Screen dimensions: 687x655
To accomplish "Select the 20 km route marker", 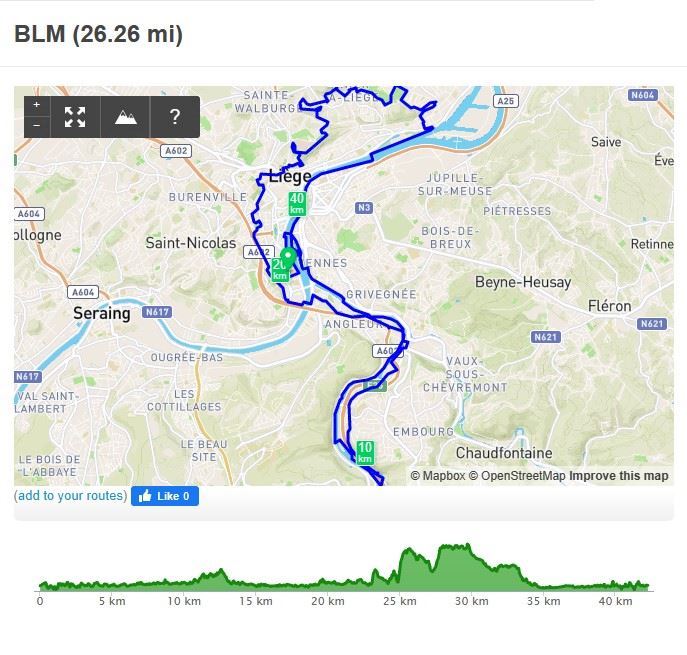I will tap(279, 269).
